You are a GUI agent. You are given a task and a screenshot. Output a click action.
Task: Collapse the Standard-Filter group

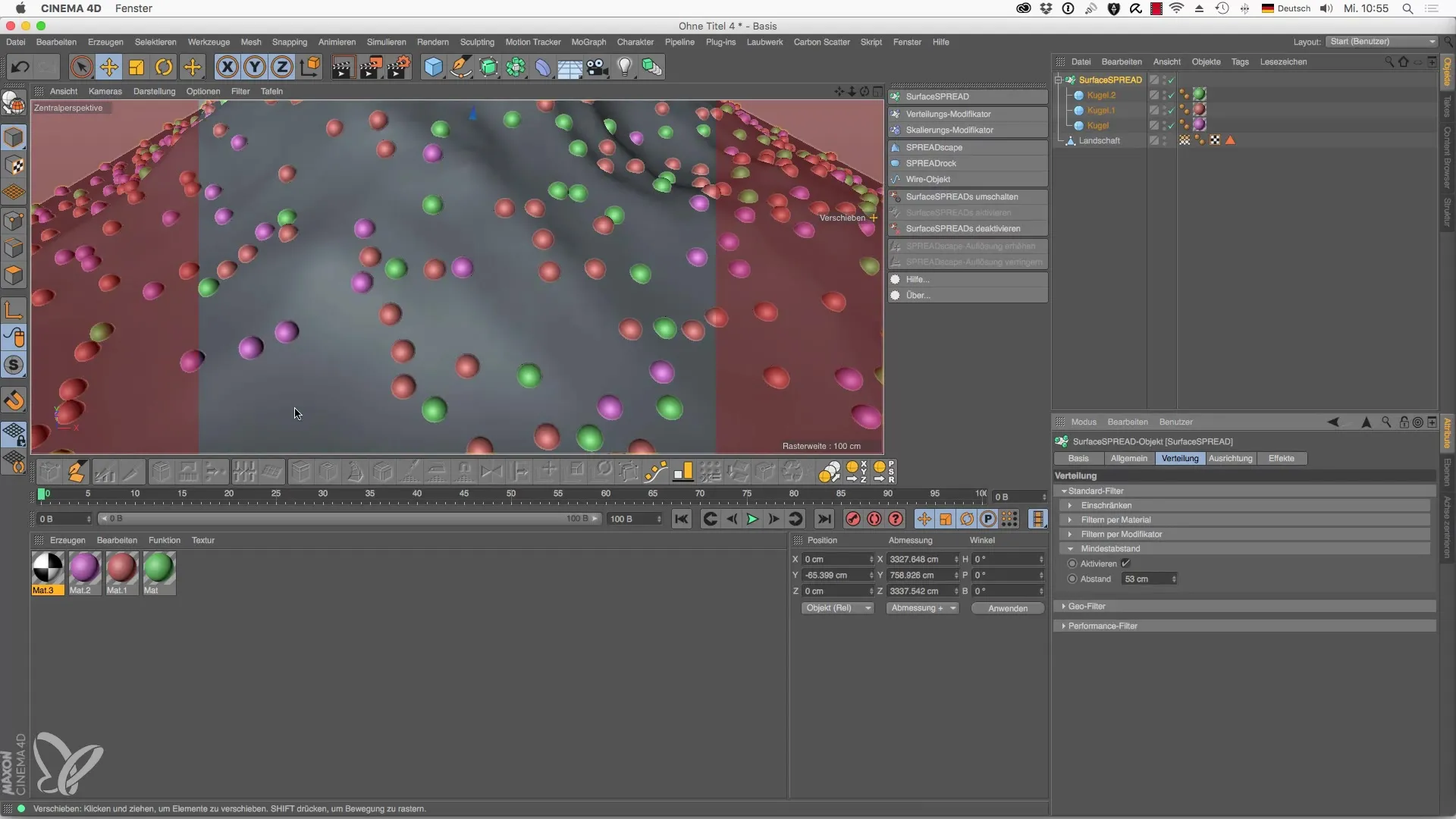tap(1064, 491)
